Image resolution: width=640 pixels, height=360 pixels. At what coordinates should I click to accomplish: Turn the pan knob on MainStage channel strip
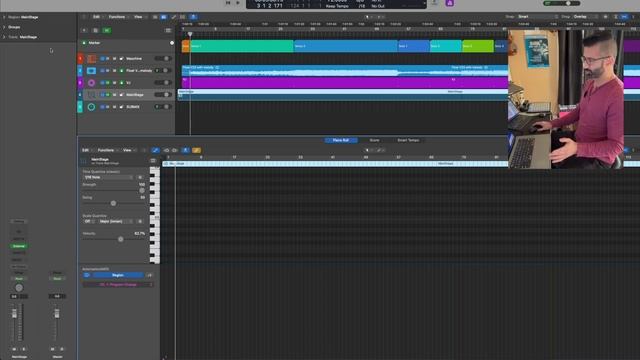[x=19, y=288]
